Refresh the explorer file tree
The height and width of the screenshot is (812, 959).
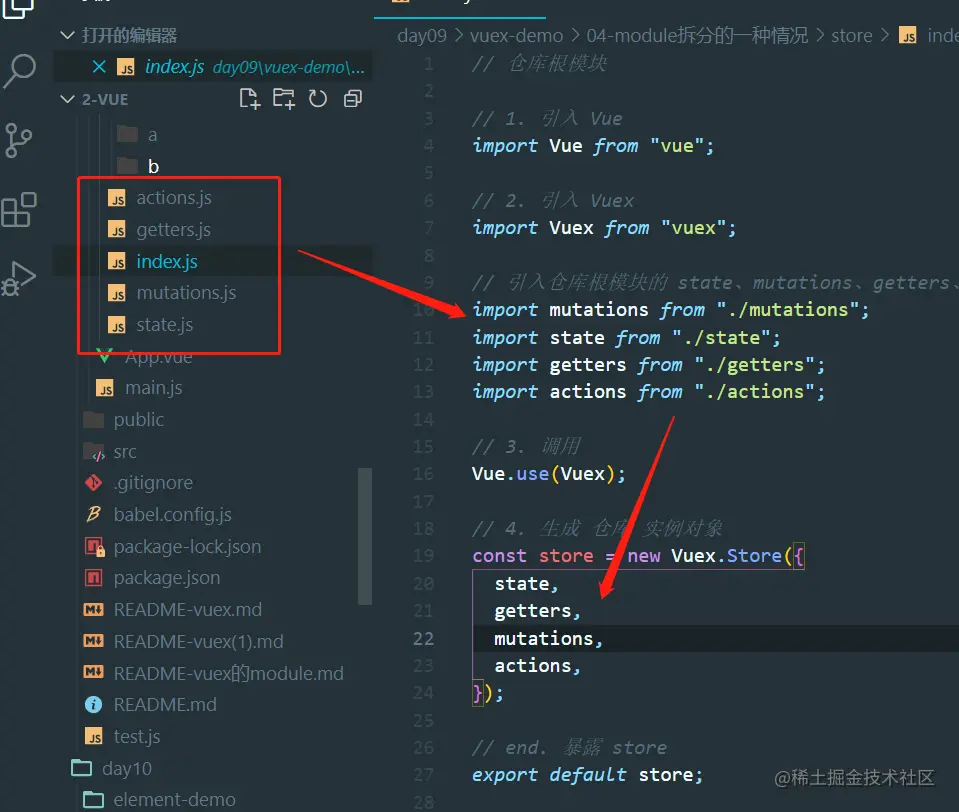pyautogui.click(x=317, y=98)
